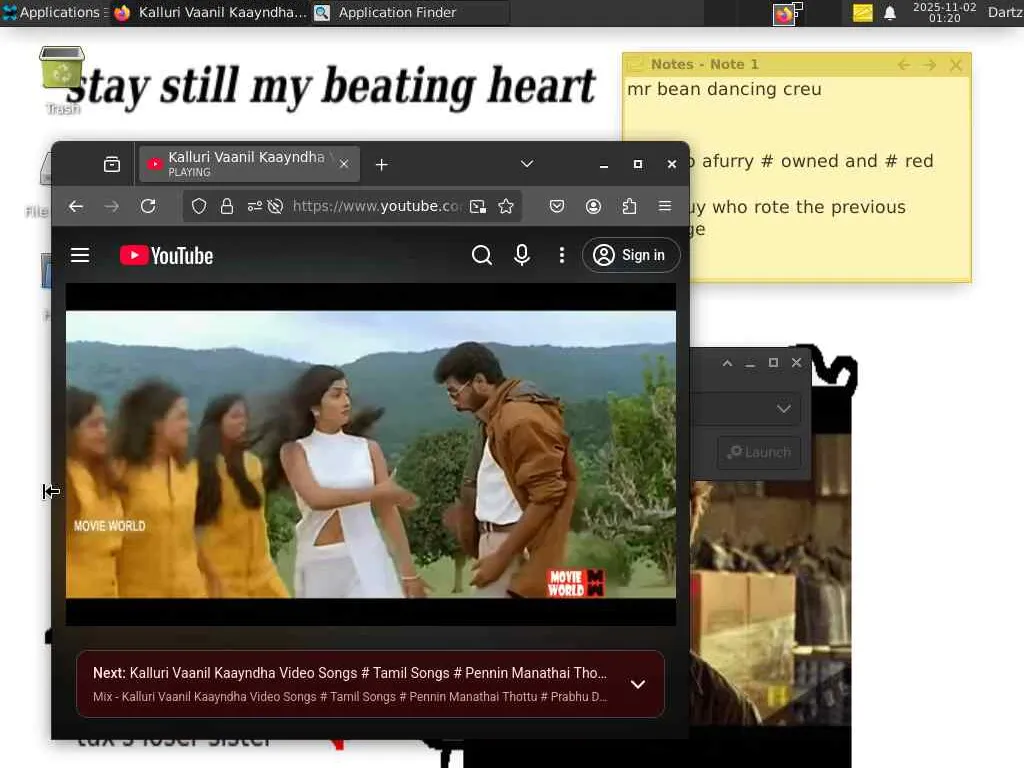
Task: Click the Notes - Note 1 title
Action: point(705,65)
